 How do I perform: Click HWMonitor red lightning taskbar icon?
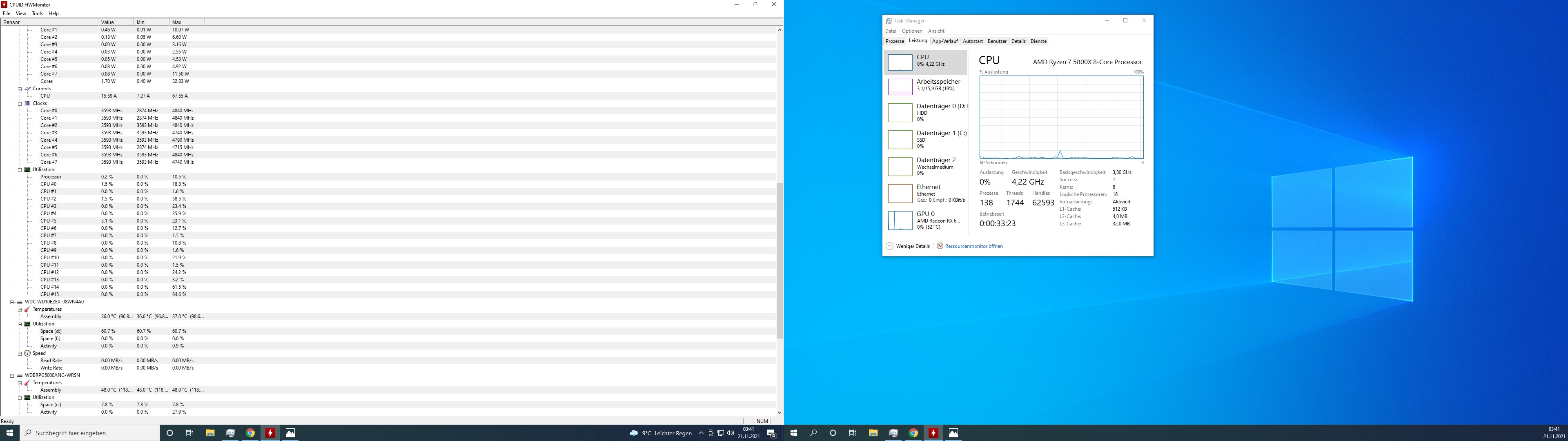coord(270,433)
